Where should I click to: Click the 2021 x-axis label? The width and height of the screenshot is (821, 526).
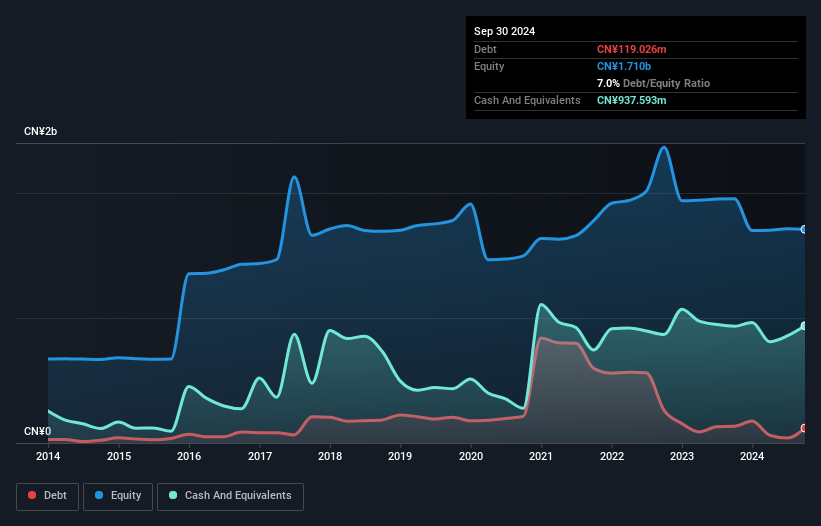click(541, 456)
